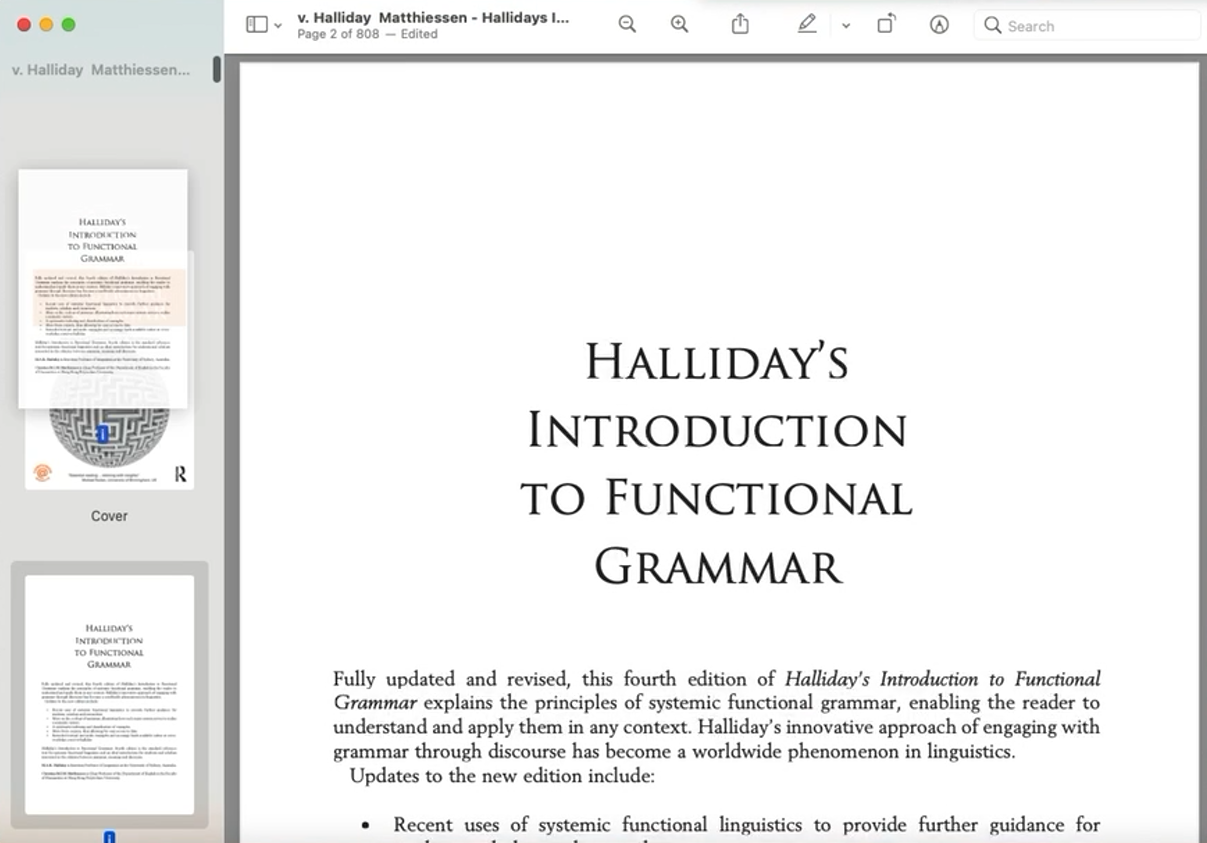Select the sidebar document header "v. Halliday Matthiessen"

(x=100, y=70)
